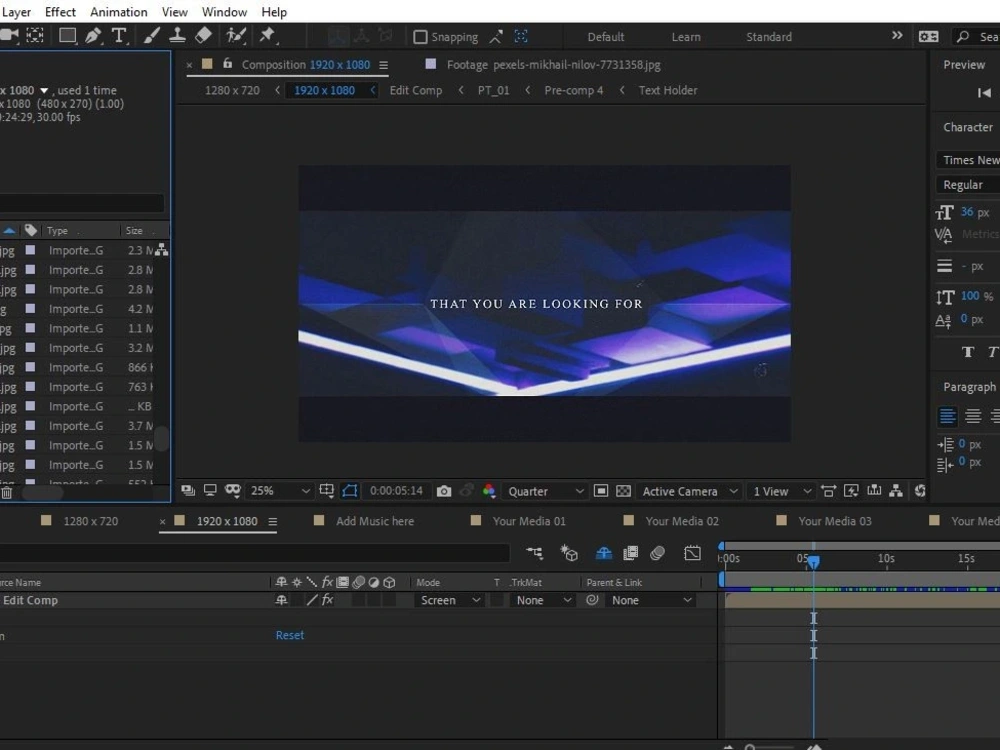Toggle mask and shape path visibility
Viewport: 1000px width, 750px height.
tap(350, 490)
